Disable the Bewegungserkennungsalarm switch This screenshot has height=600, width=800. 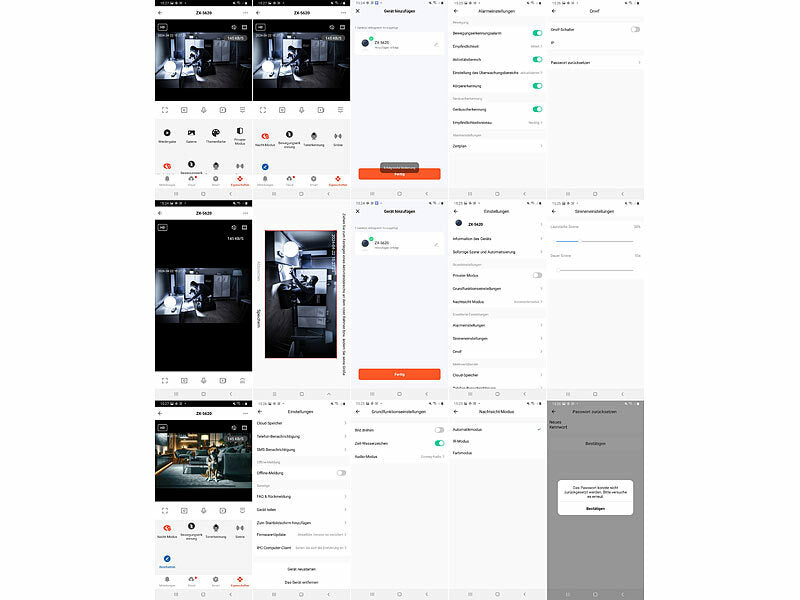[x=537, y=33]
